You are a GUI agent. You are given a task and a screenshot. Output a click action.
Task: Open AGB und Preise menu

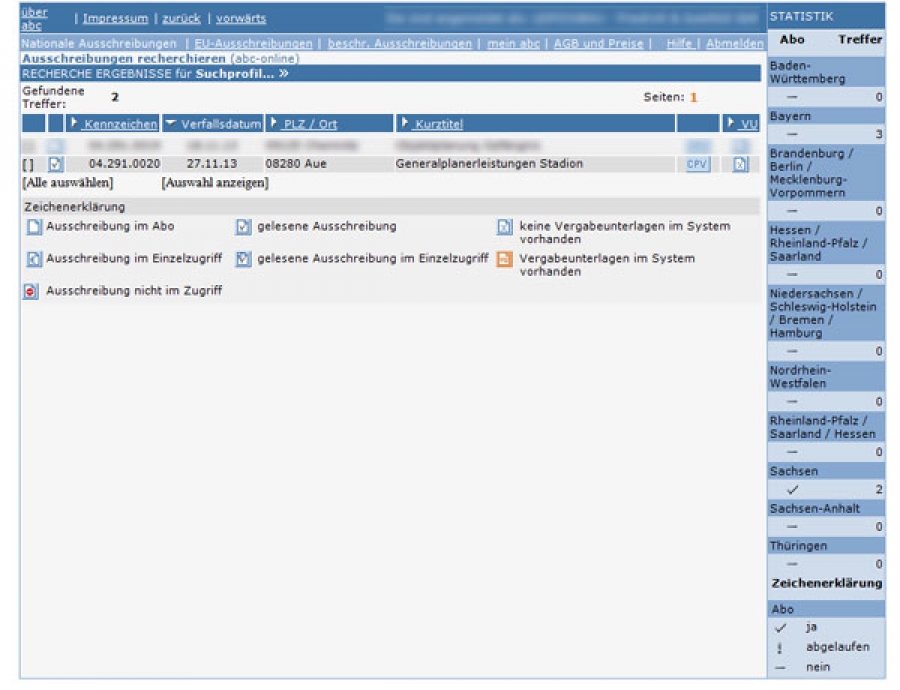click(x=598, y=44)
